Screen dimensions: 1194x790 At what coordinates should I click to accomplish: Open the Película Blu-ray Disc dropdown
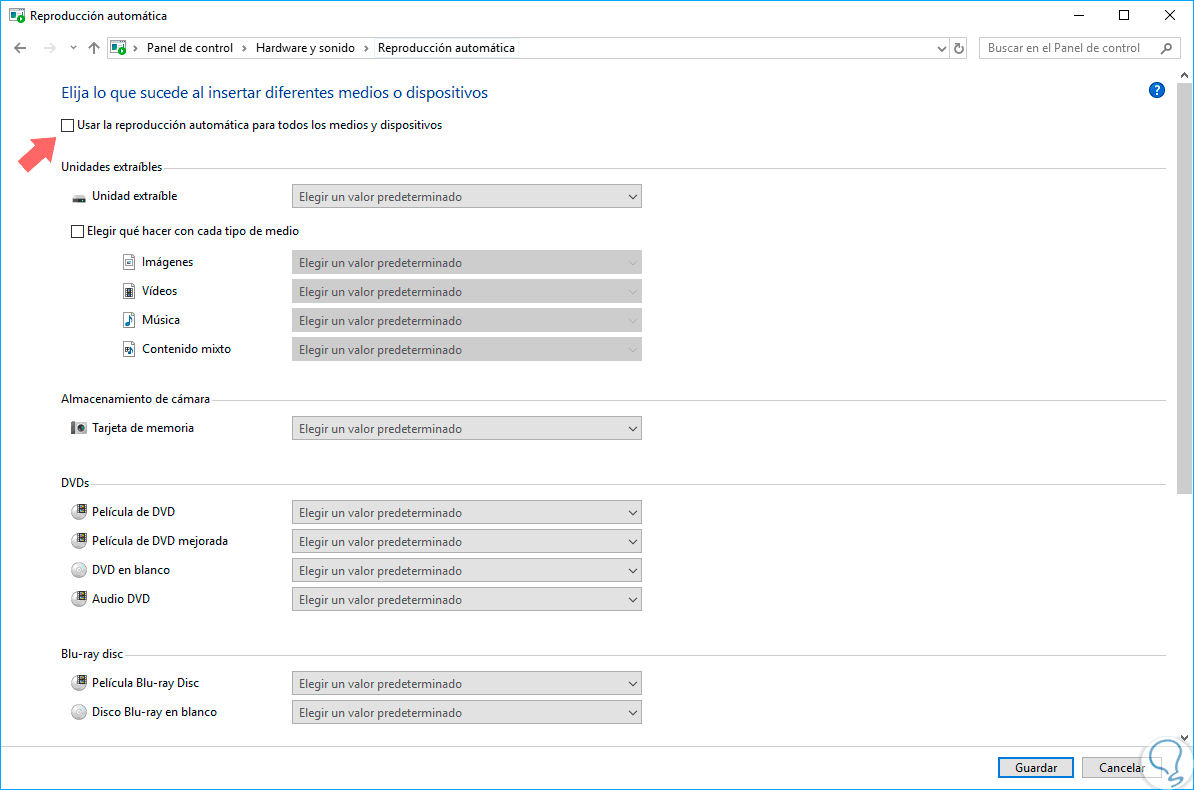466,684
